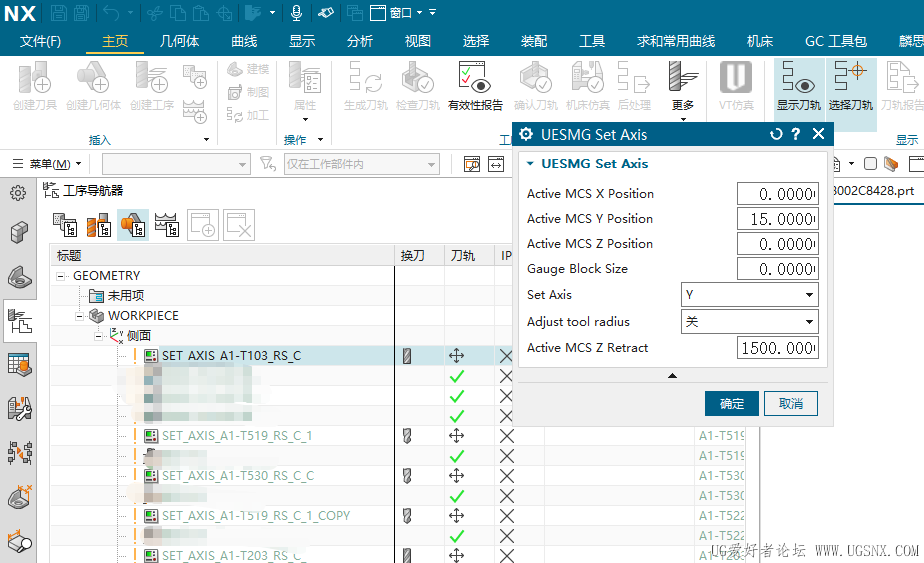Click the 标题 column header
The height and width of the screenshot is (563, 924).
tap(222, 255)
